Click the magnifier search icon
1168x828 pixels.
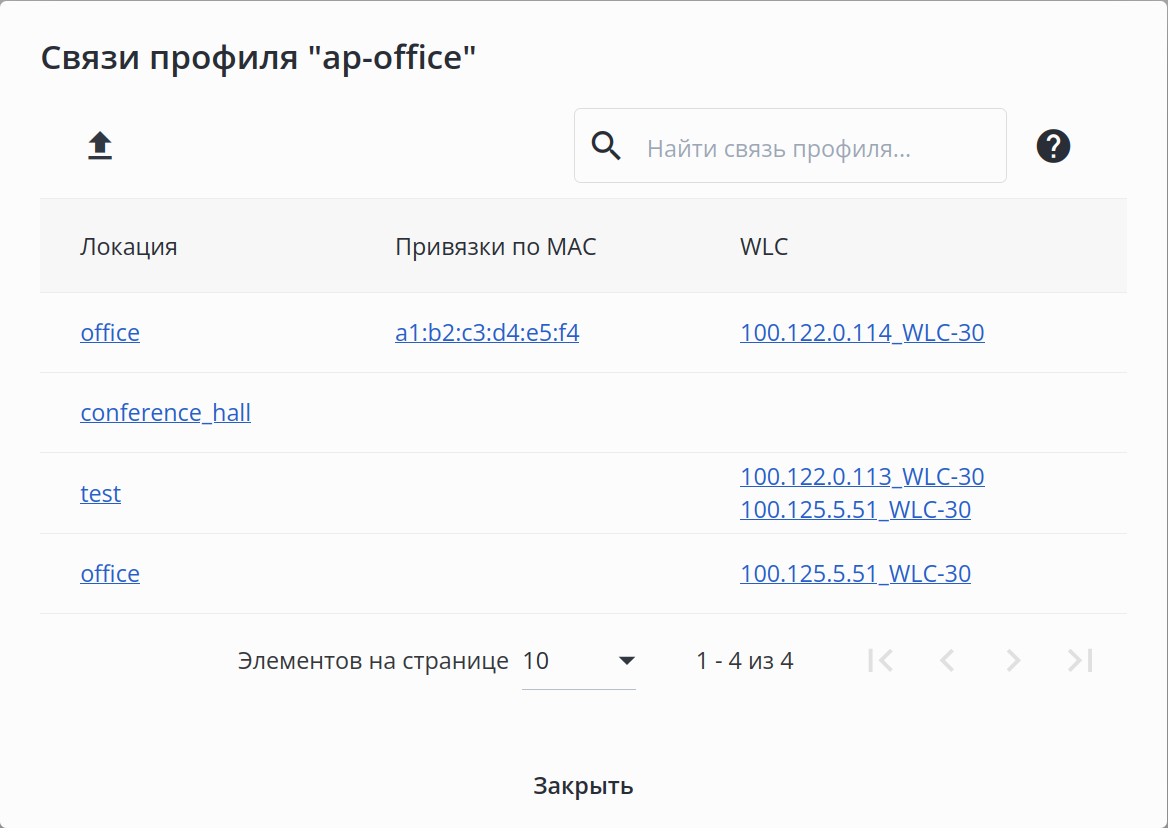click(x=606, y=146)
